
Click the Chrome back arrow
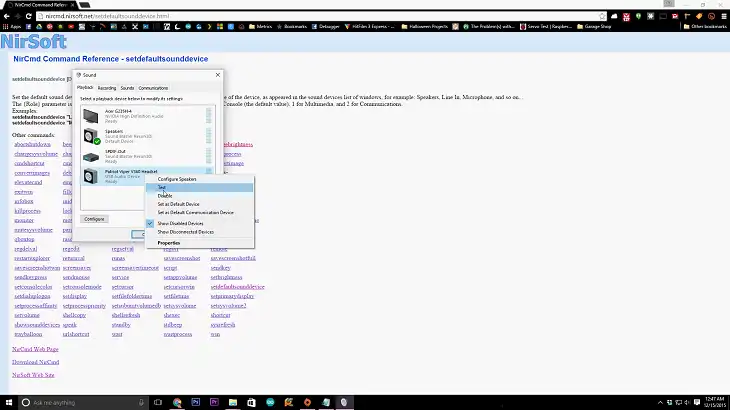pyautogui.click(x=7, y=16)
